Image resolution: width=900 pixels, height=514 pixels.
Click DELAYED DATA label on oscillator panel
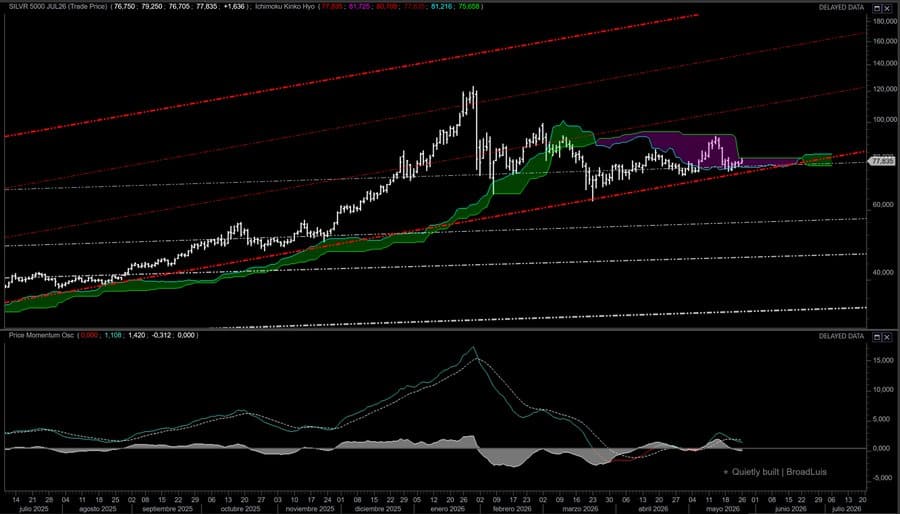tap(841, 336)
